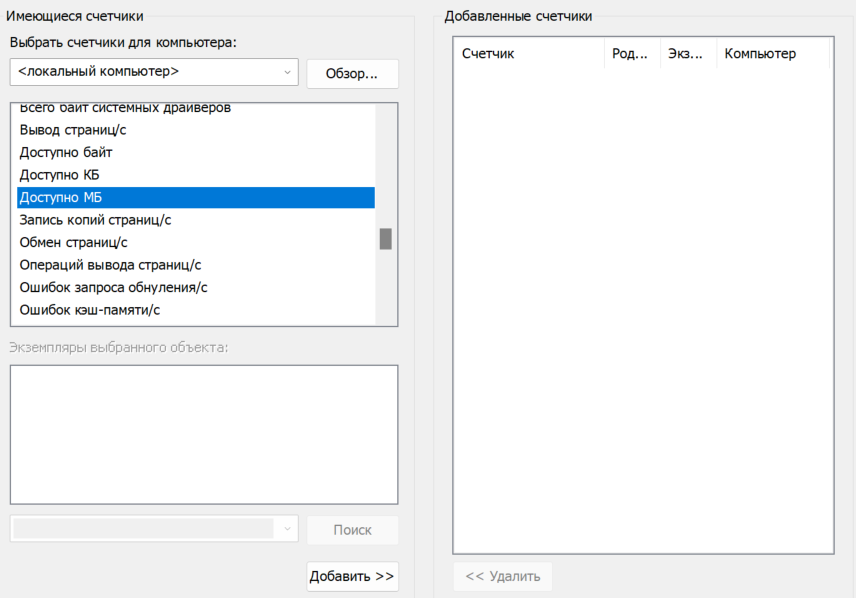856x598 pixels.
Task: Click the Экз... column header
Action: 688,54
